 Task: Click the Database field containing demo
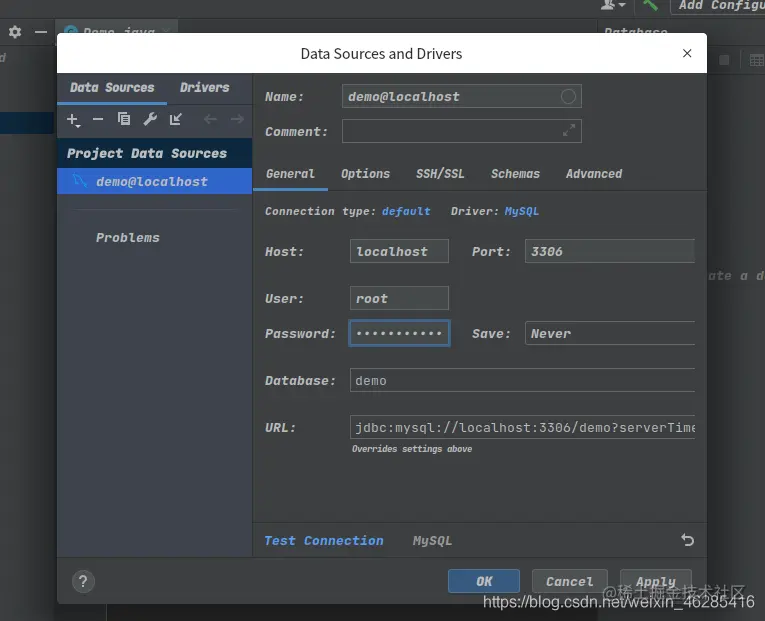(522, 380)
